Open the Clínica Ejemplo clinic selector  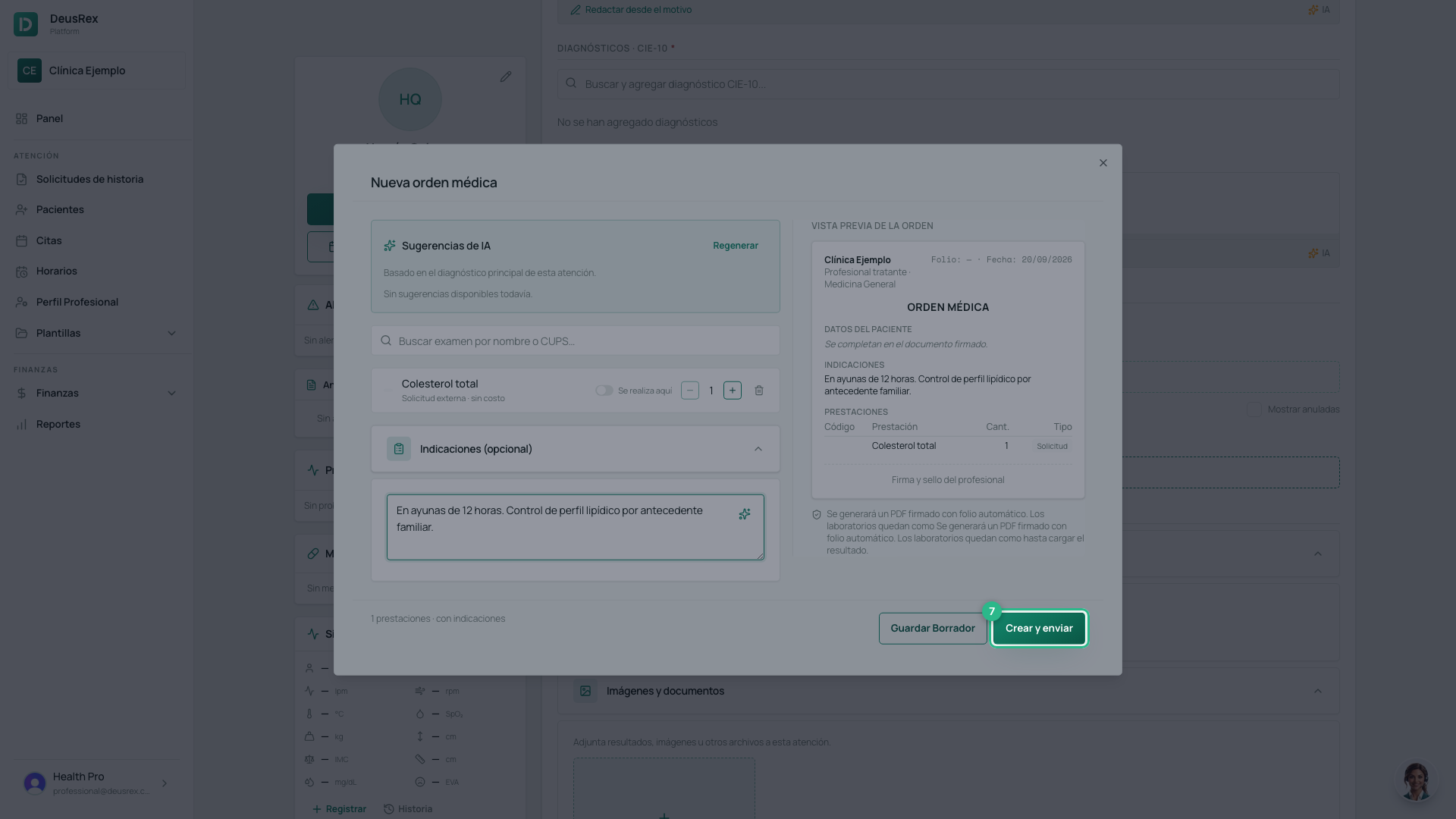coord(96,71)
